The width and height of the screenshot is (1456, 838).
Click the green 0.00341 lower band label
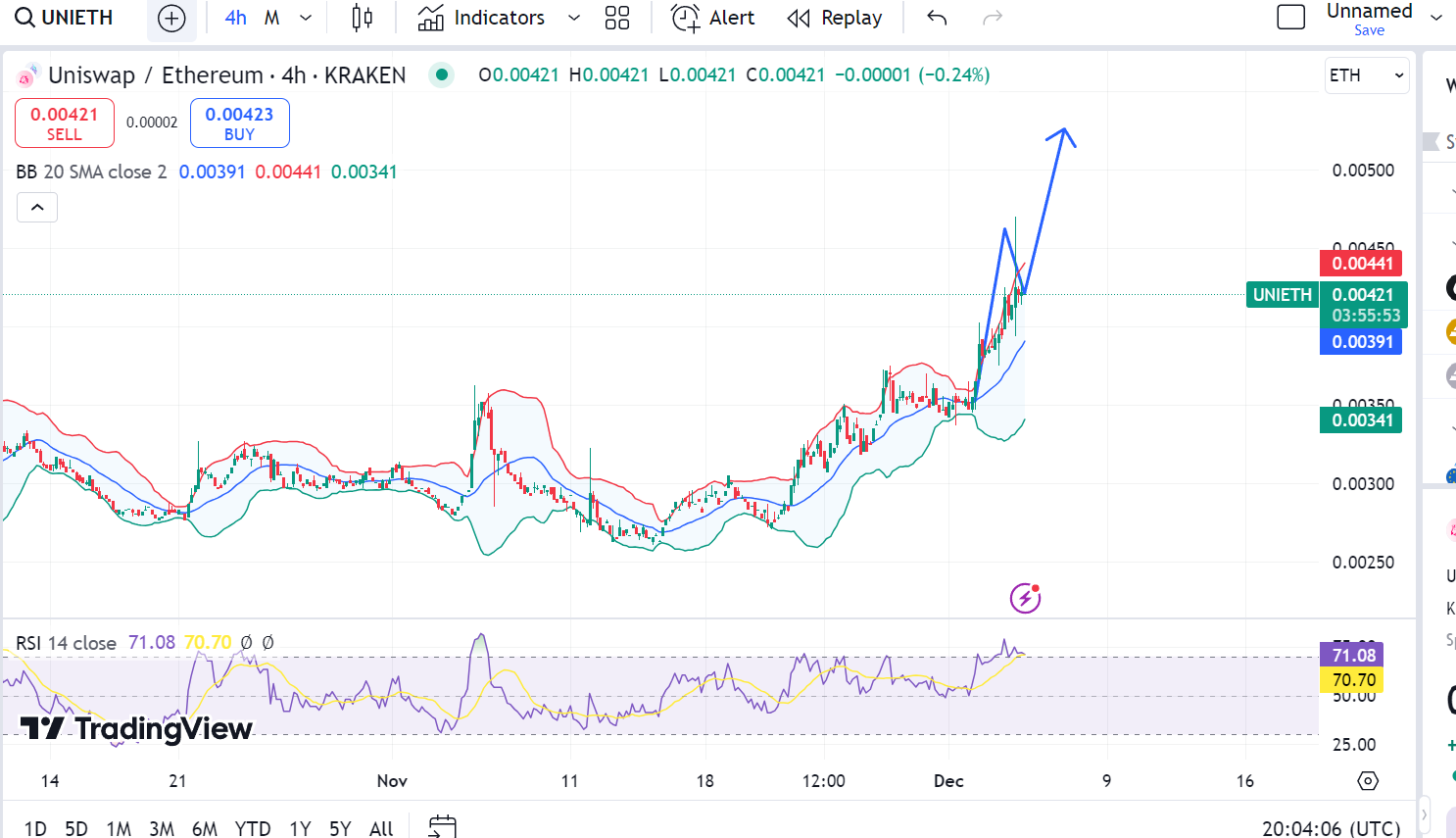coord(1362,420)
